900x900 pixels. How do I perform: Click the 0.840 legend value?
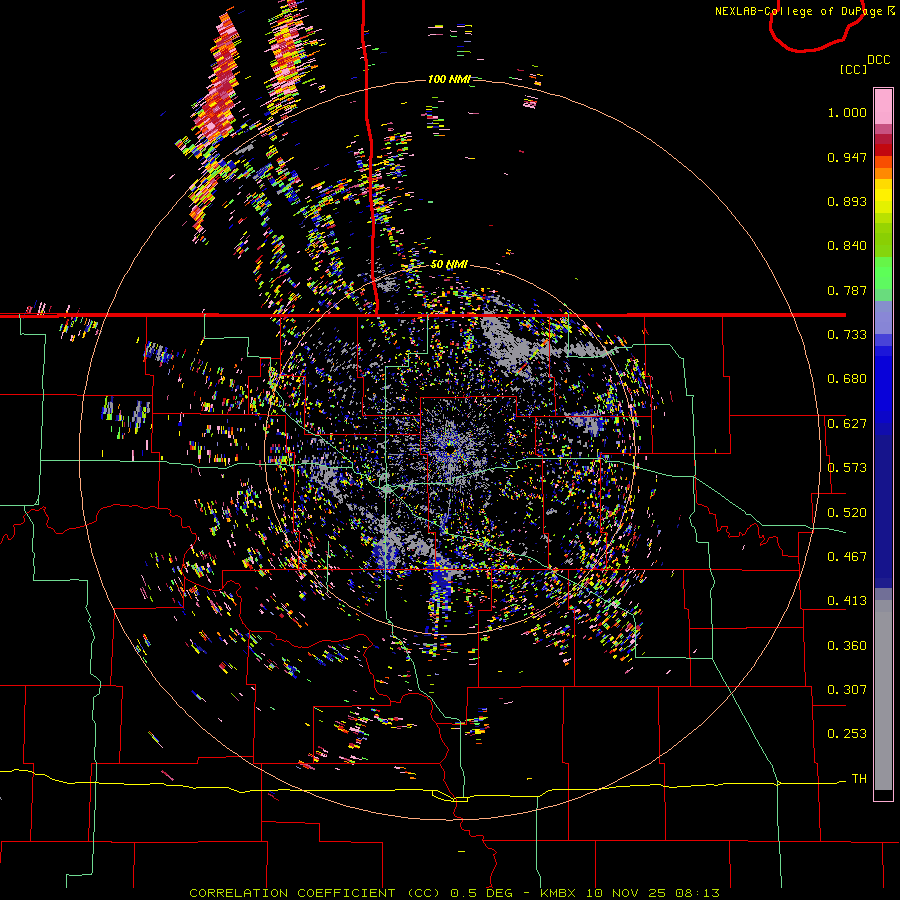point(847,246)
